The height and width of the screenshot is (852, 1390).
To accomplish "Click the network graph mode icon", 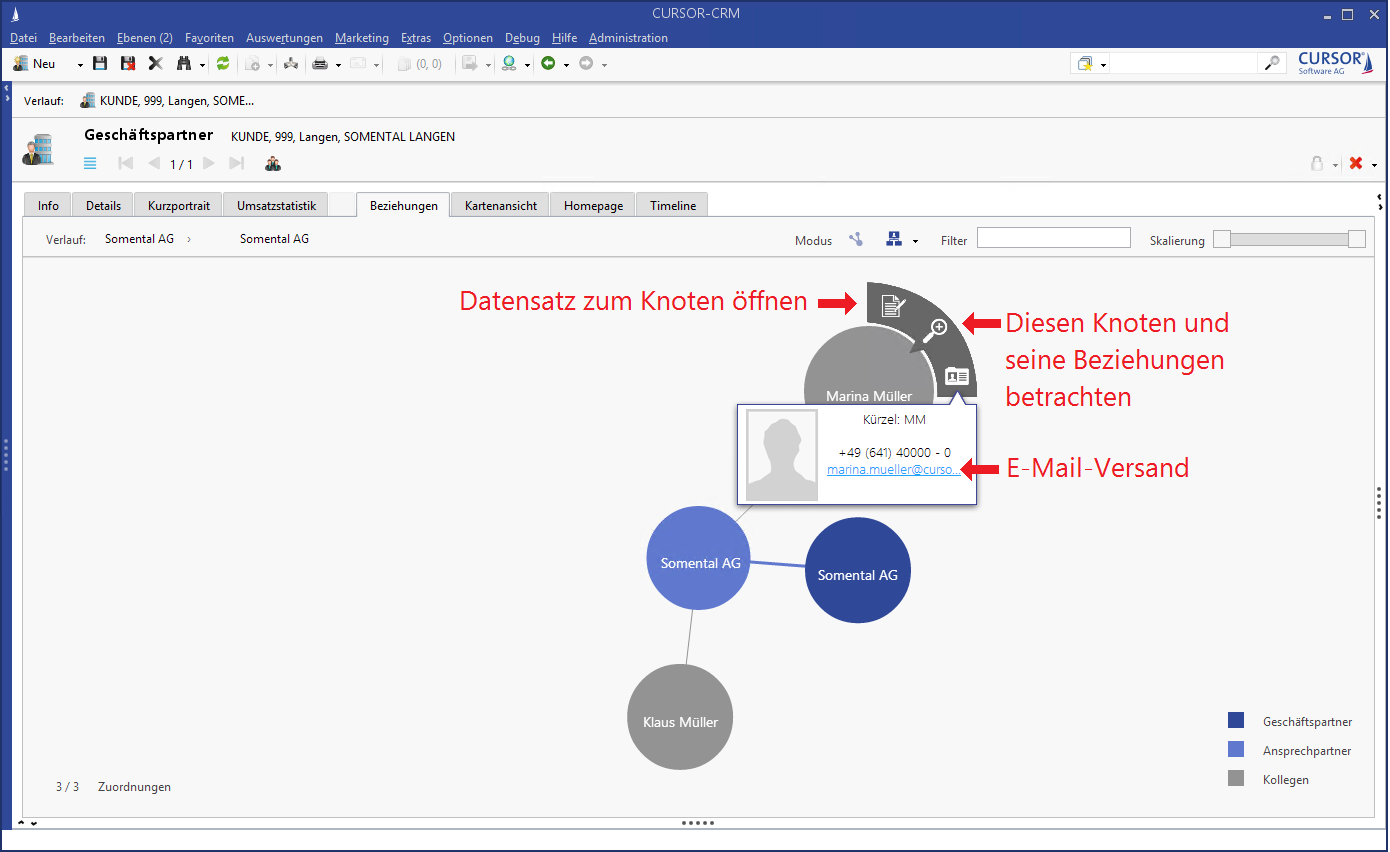I will point(856,240).
